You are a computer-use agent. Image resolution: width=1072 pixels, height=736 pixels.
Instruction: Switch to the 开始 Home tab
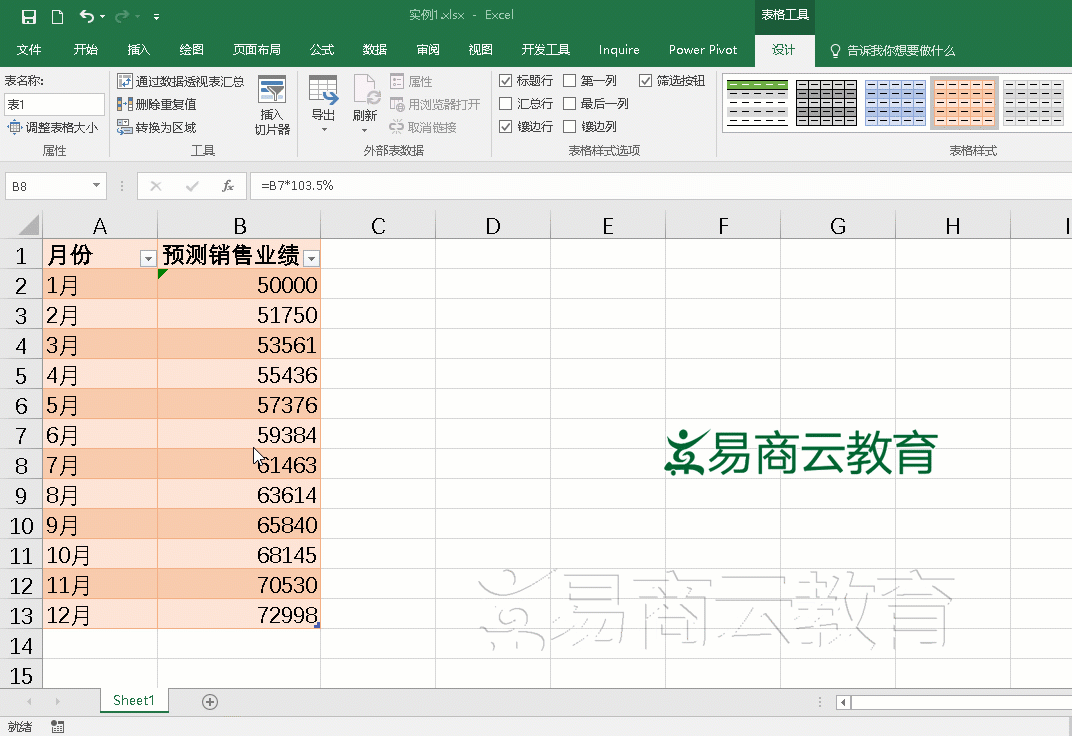tap(85, 50)
